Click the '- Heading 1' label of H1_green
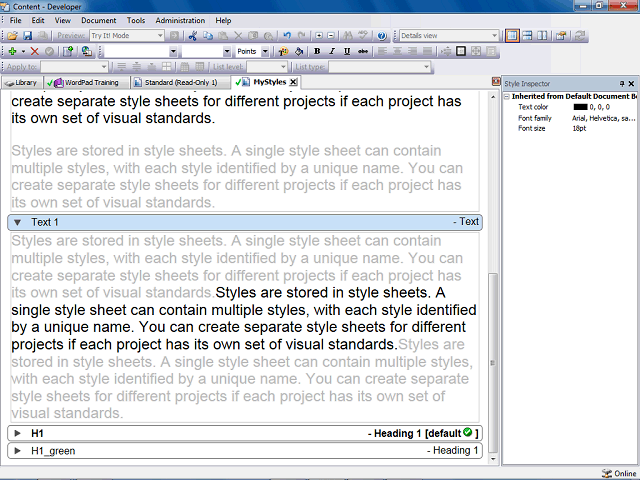This screenshot has height=480, width=640. coord(452,451)
